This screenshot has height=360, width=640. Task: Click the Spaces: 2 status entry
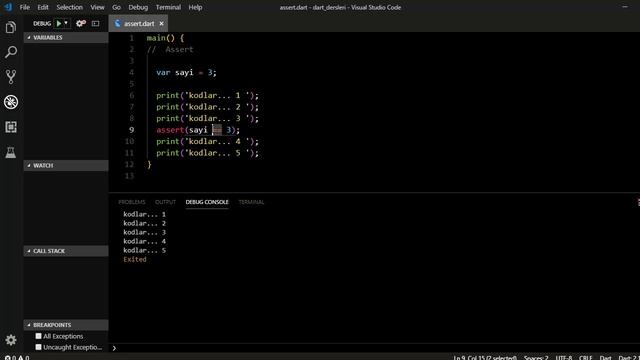pyautogui.click(x=536, y=358)
